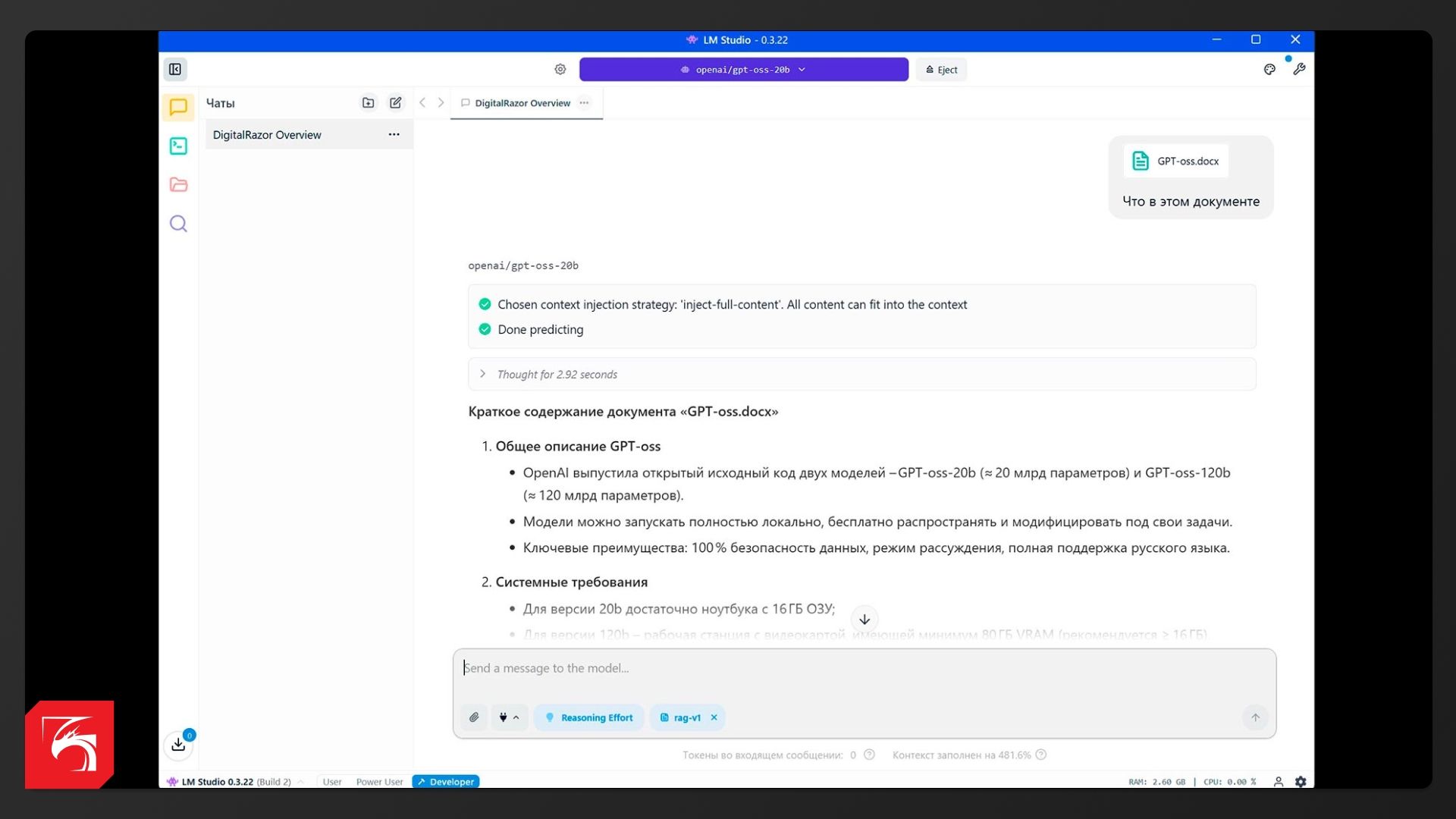Remove the rag-v1 plugin chip
The height and width of the screenshot is (819, 1456).
(714, 717)
